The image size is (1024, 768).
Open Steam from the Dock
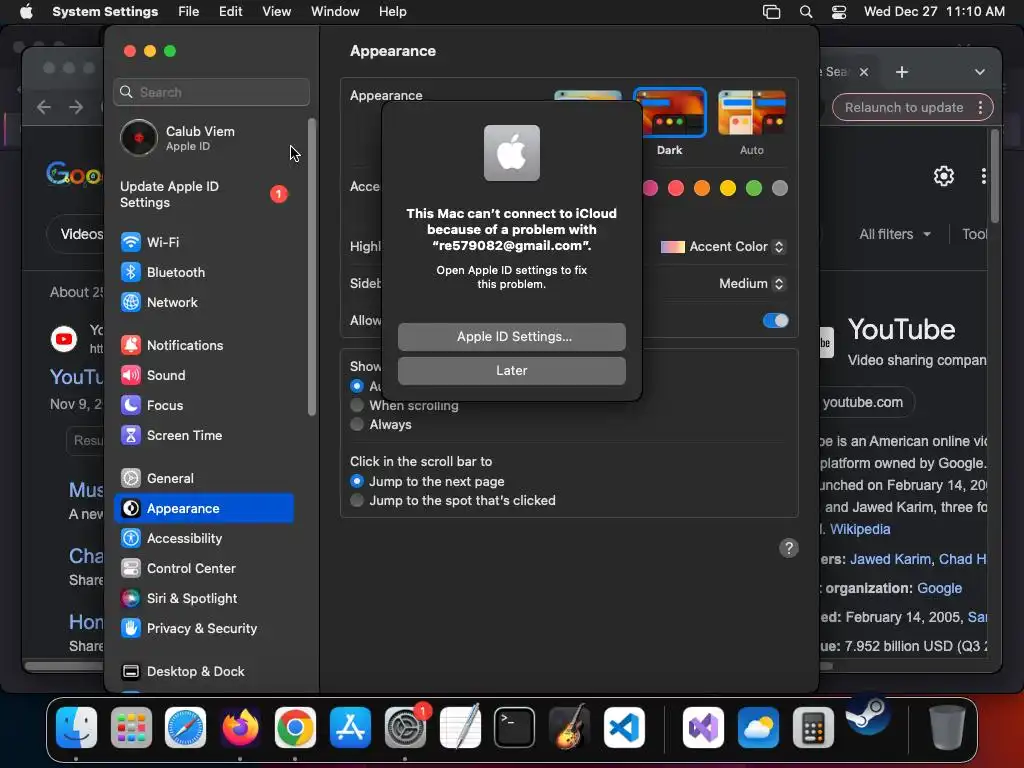[868, 714]
